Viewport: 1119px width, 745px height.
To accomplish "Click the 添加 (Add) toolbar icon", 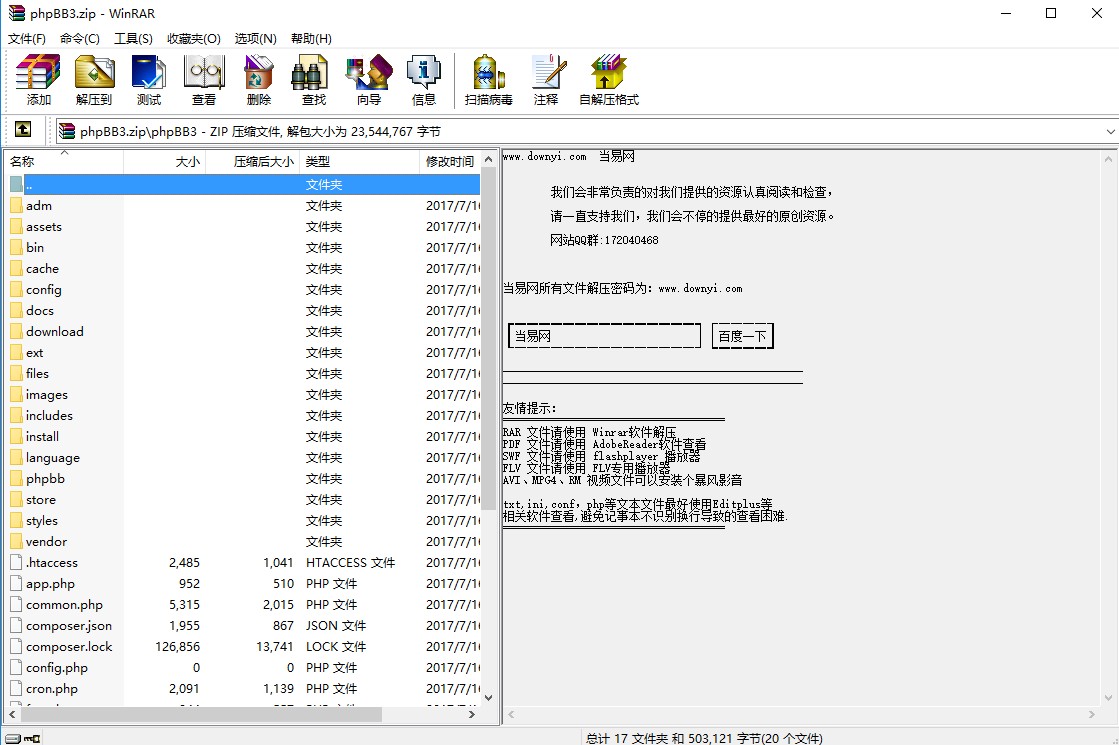I will 37,80.
